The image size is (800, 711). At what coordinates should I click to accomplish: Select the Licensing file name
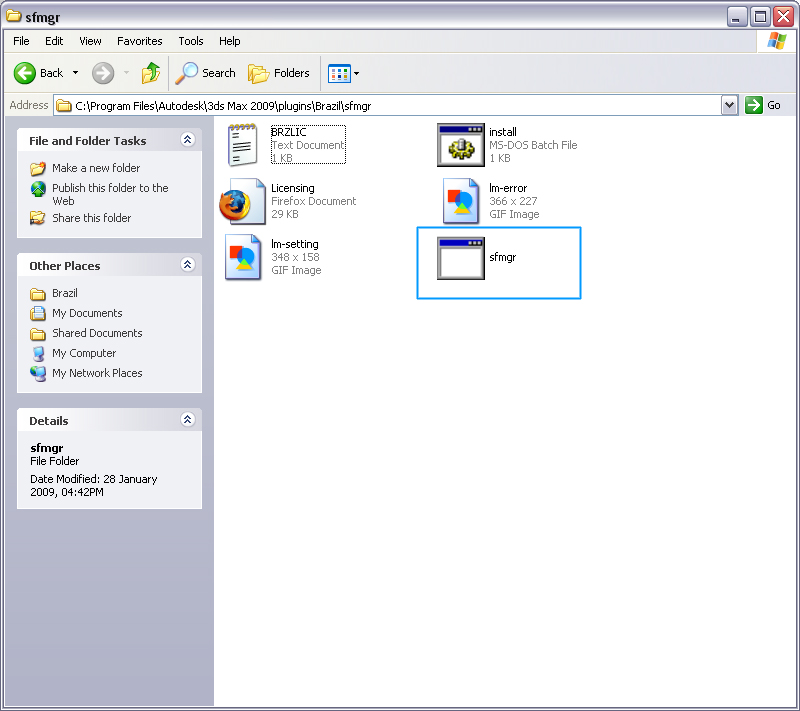click(x=293, y=188)
